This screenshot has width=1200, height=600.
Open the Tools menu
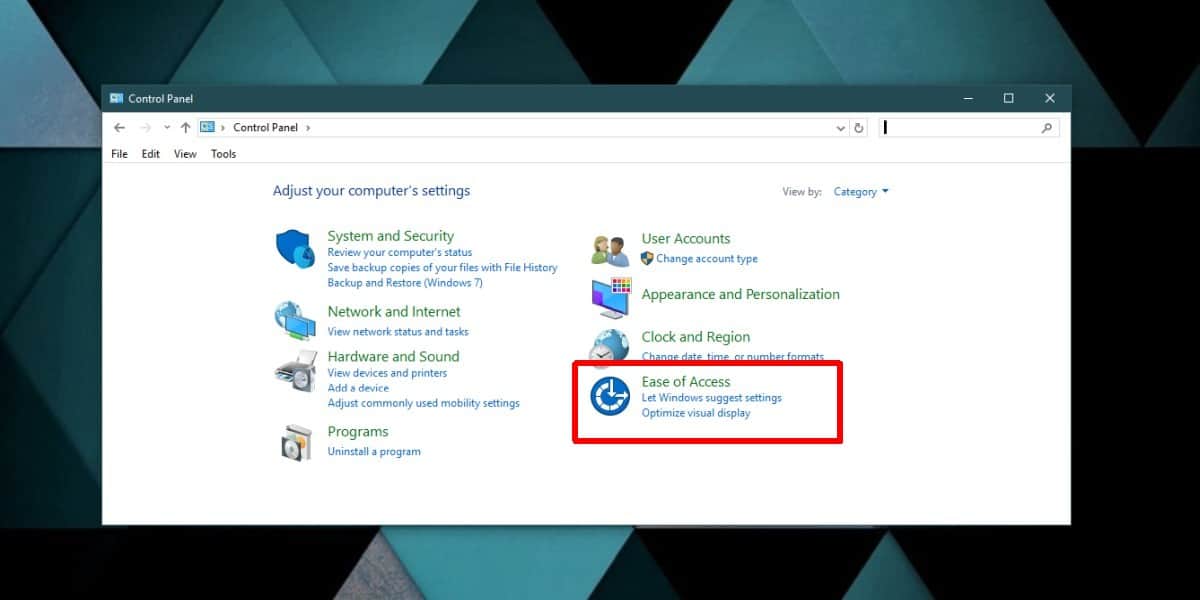pyautogui.click(x=224, y=154)
